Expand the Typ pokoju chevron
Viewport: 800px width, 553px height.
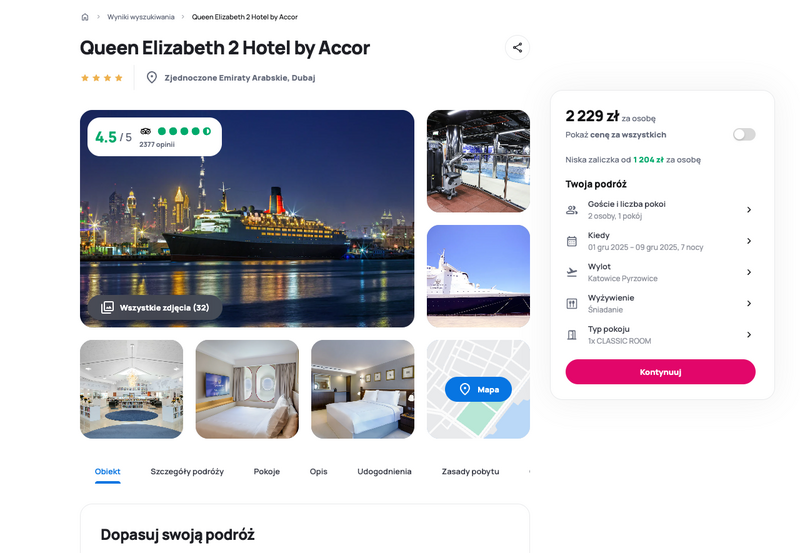tap(749, 335)
